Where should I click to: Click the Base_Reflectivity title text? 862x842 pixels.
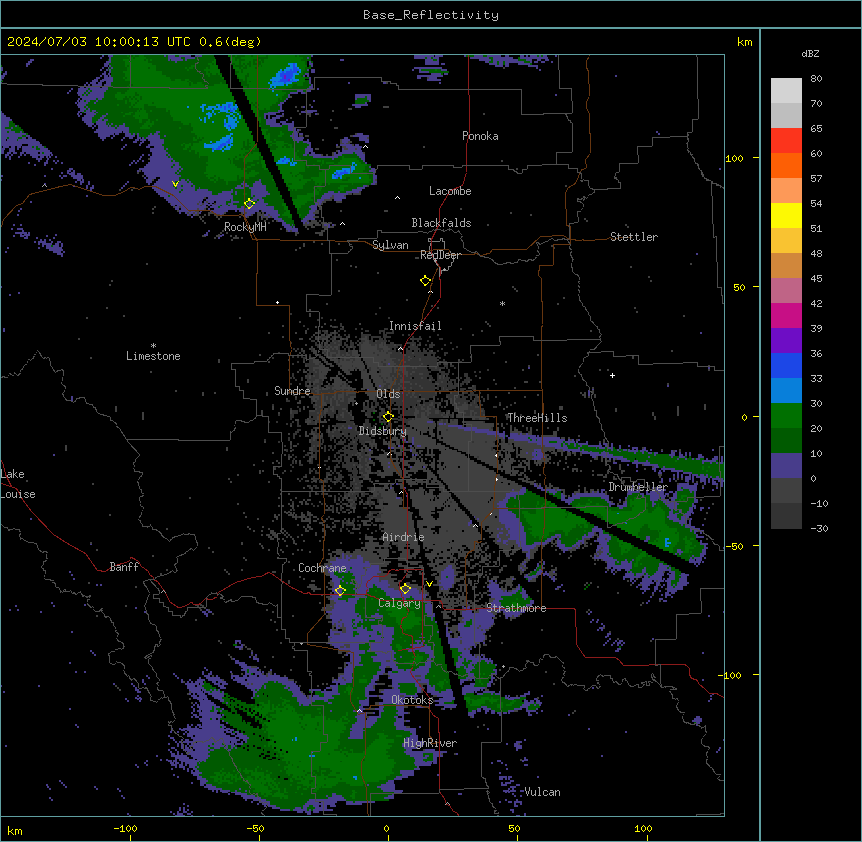coord(431,15)
